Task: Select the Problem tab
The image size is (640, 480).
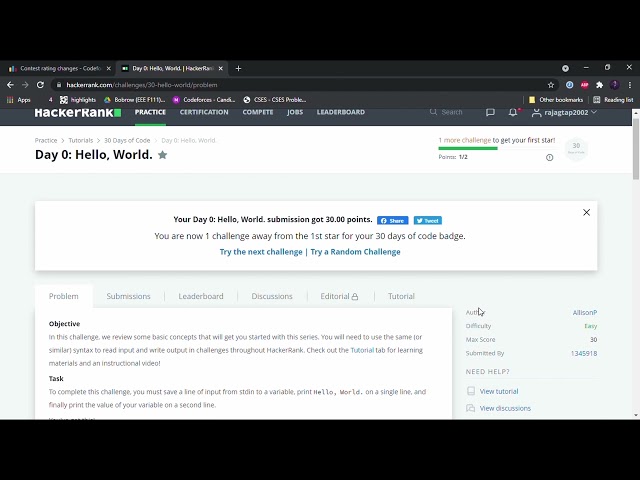Action: [x=64, y=296]
